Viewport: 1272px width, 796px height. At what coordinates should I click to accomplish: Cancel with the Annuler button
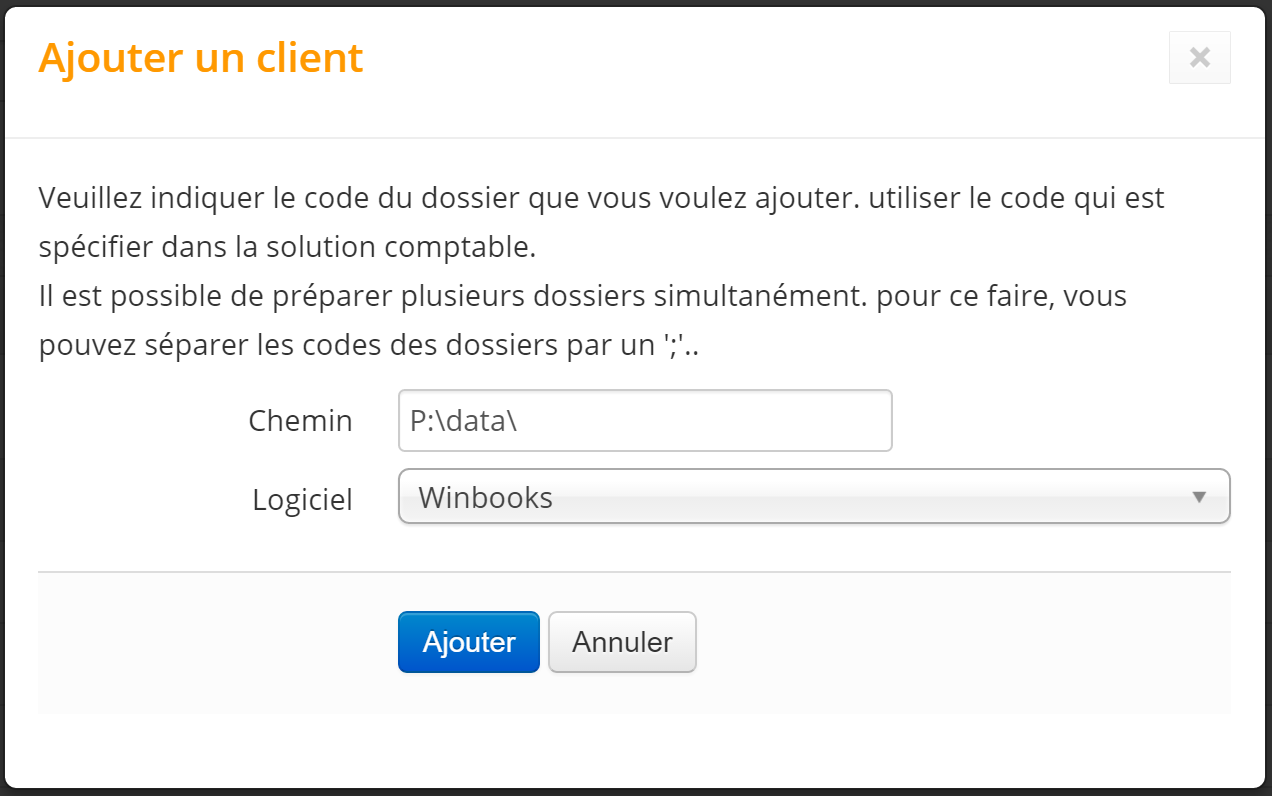click(x=622, y=642)
